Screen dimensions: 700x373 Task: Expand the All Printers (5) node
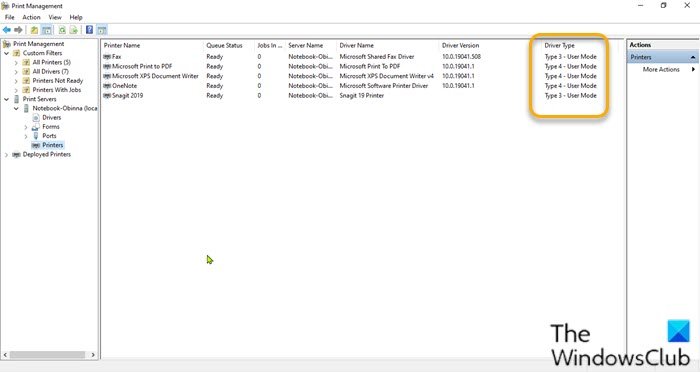coord(16,62)
